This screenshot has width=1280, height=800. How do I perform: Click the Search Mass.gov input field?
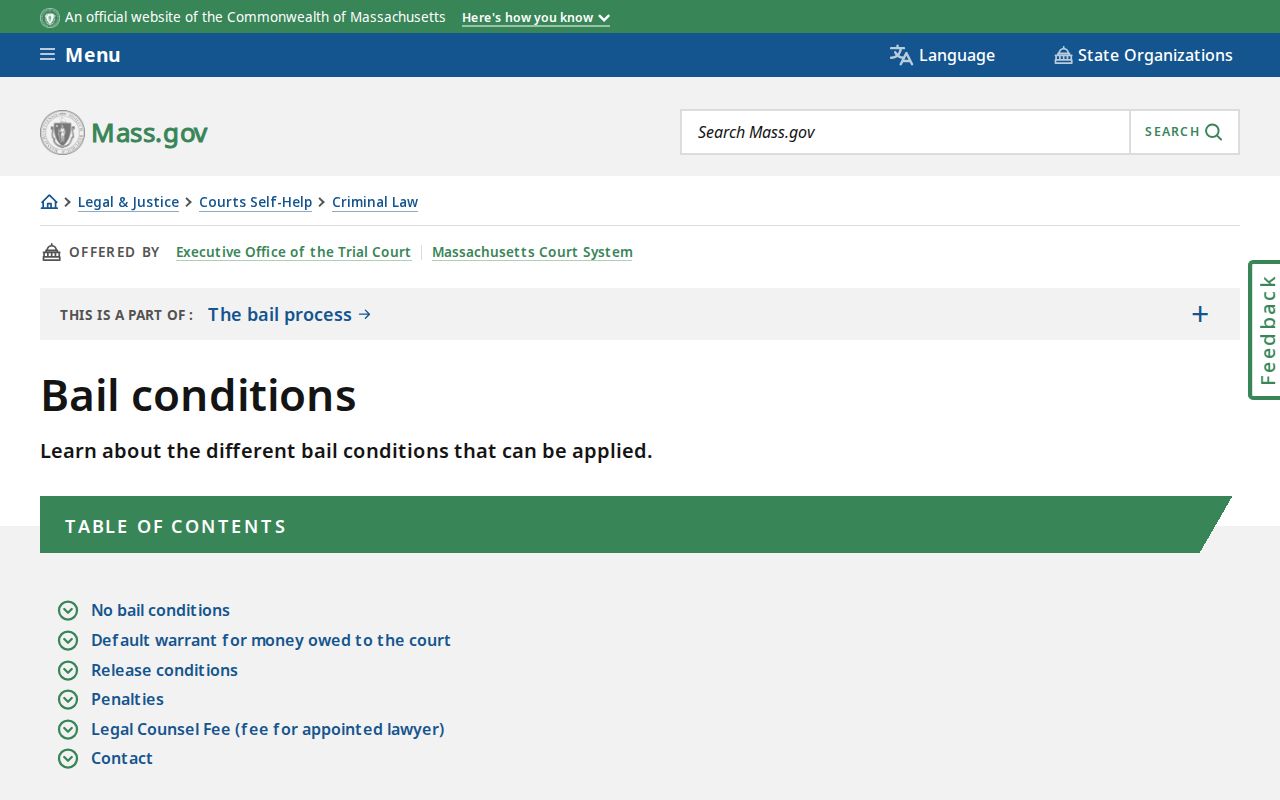pos(906,132)
